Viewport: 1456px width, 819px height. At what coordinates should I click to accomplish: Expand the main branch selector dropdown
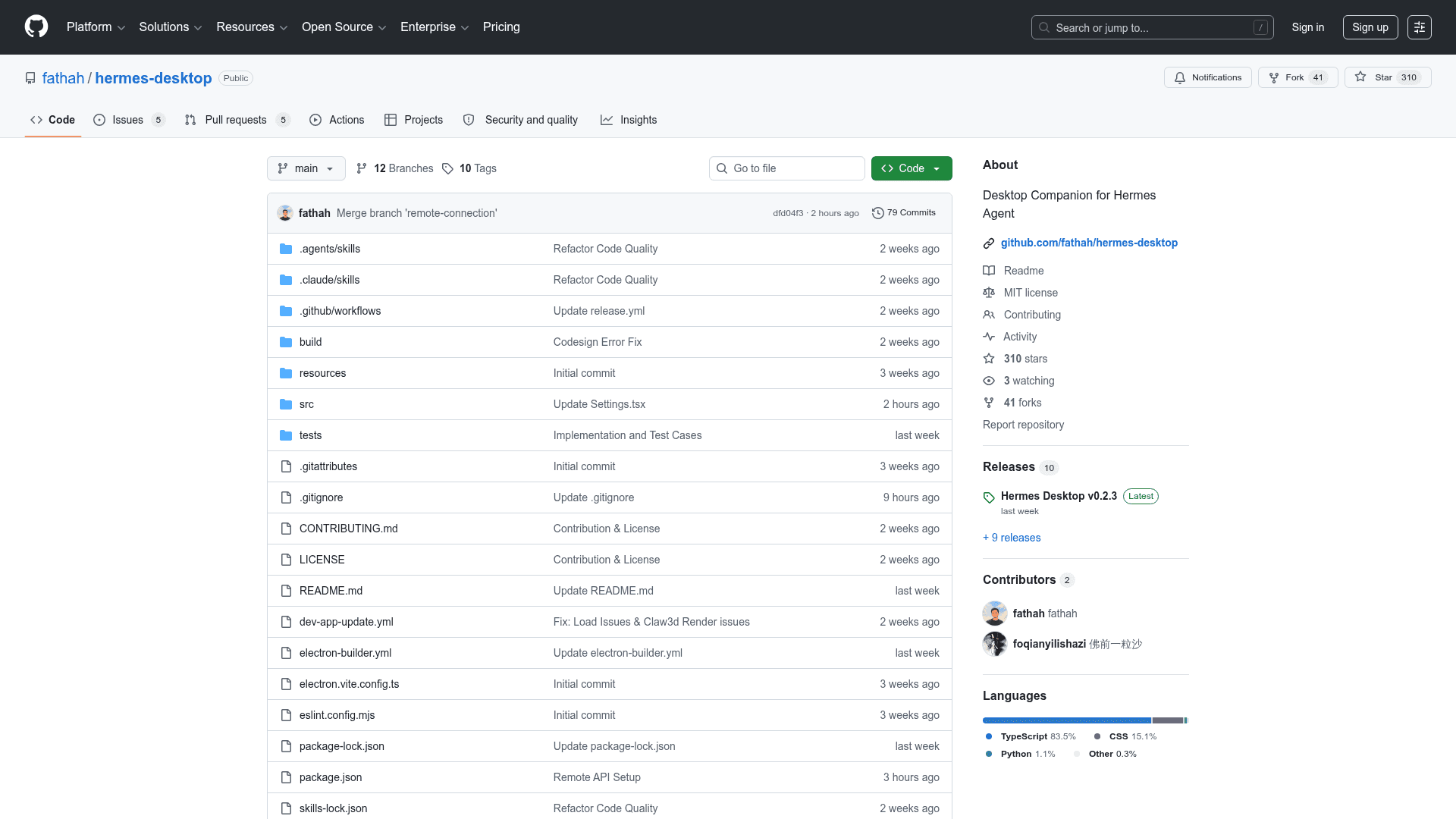[x=306, y=168]
